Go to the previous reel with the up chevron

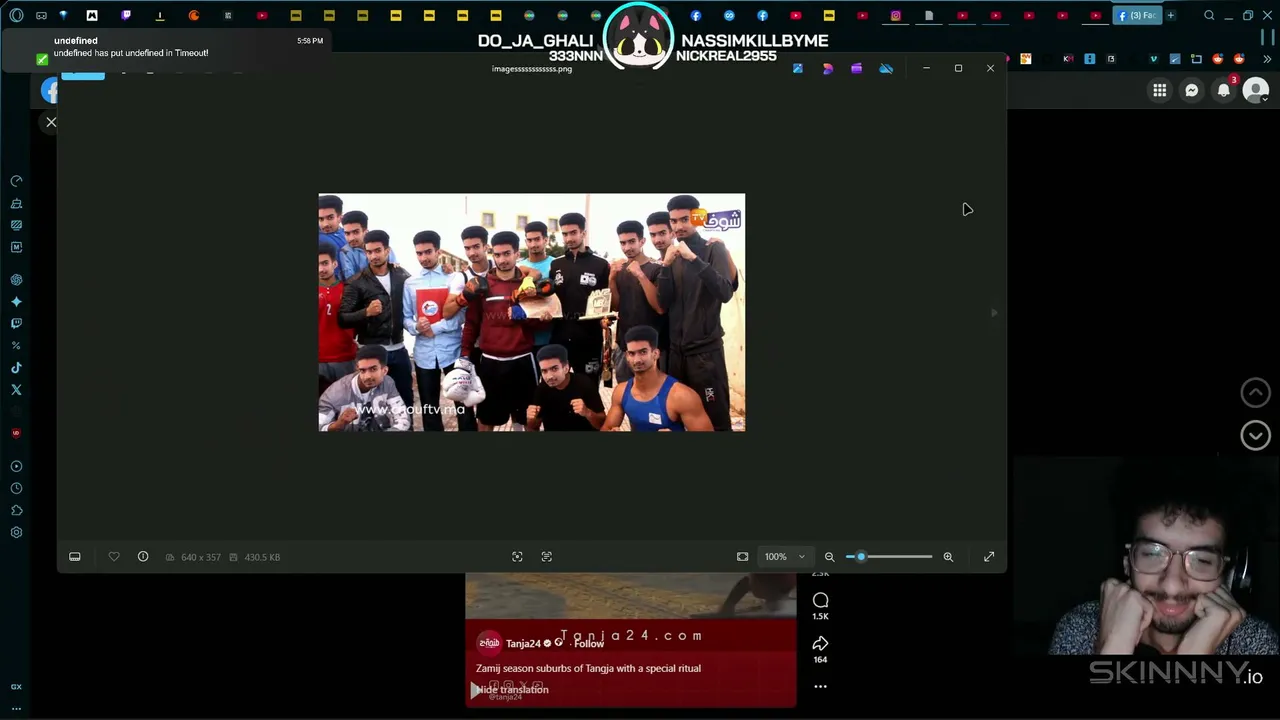tap(1256, 392)
